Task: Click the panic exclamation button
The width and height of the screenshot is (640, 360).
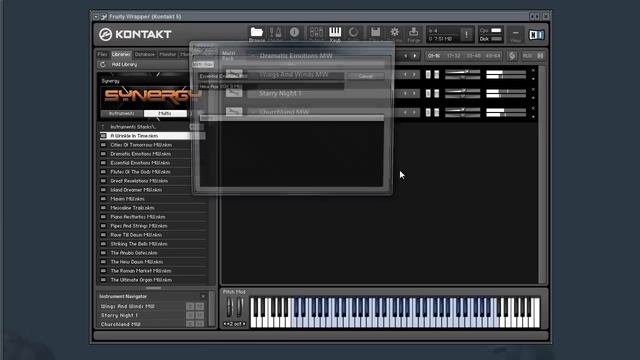Action: (x=466, y=35)
